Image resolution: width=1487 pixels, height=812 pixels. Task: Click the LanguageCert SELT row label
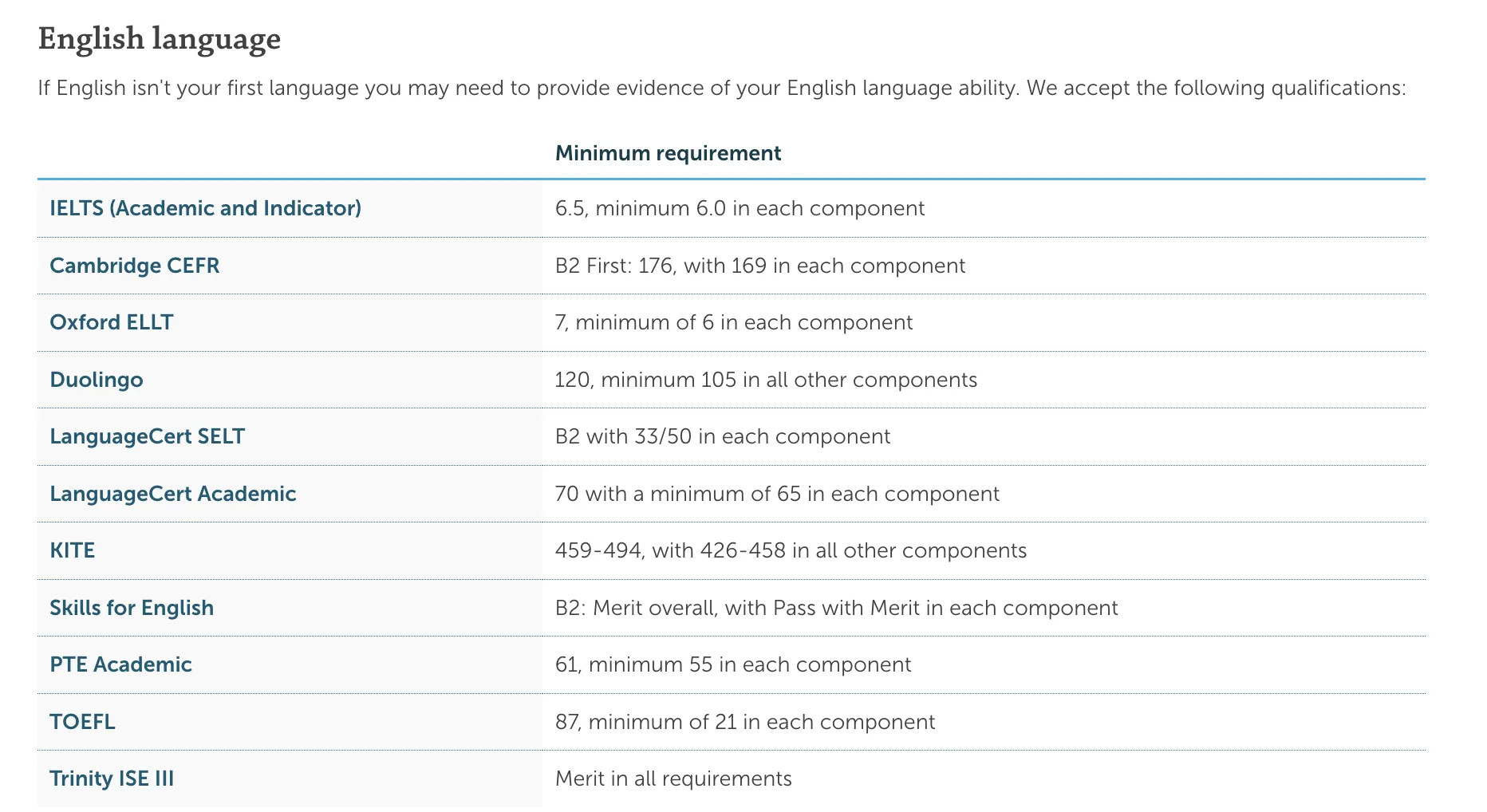click(x=147, y=436)
